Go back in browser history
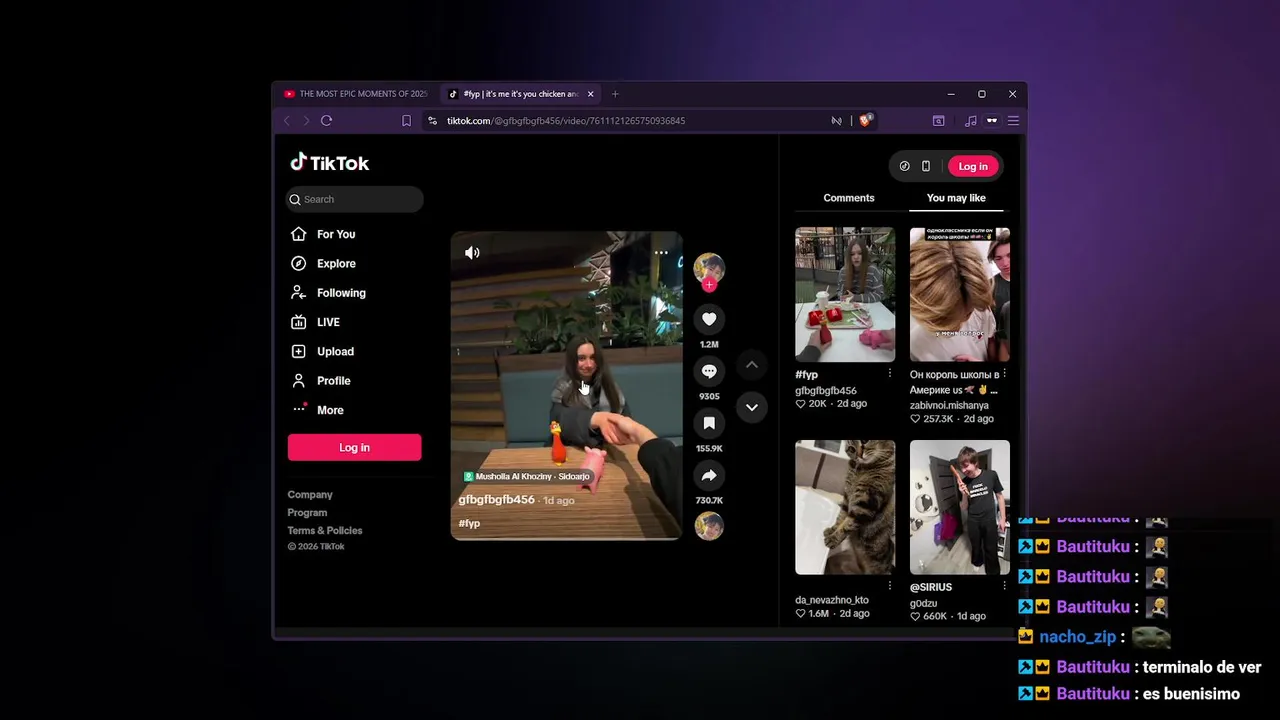Viewport: 1280px width, 720px height. point(287,121)
